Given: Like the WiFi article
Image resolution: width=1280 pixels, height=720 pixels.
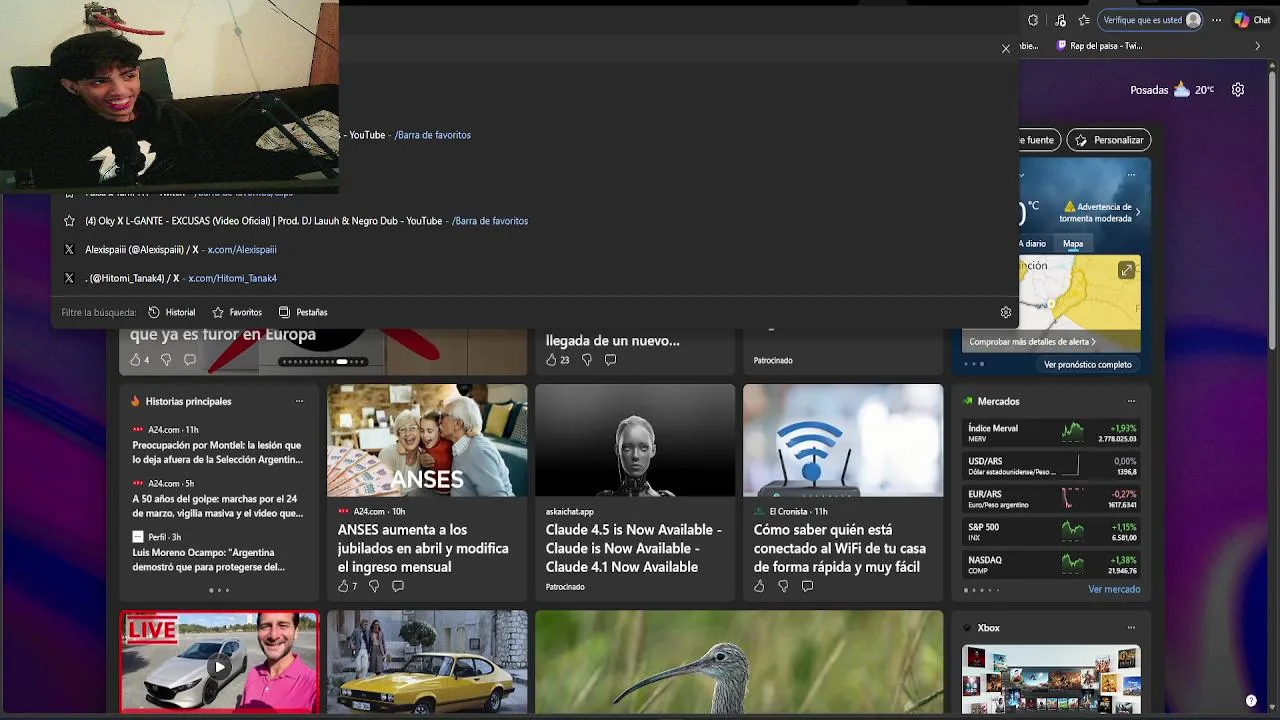Looking at the screenshot, I should (759, 587).
